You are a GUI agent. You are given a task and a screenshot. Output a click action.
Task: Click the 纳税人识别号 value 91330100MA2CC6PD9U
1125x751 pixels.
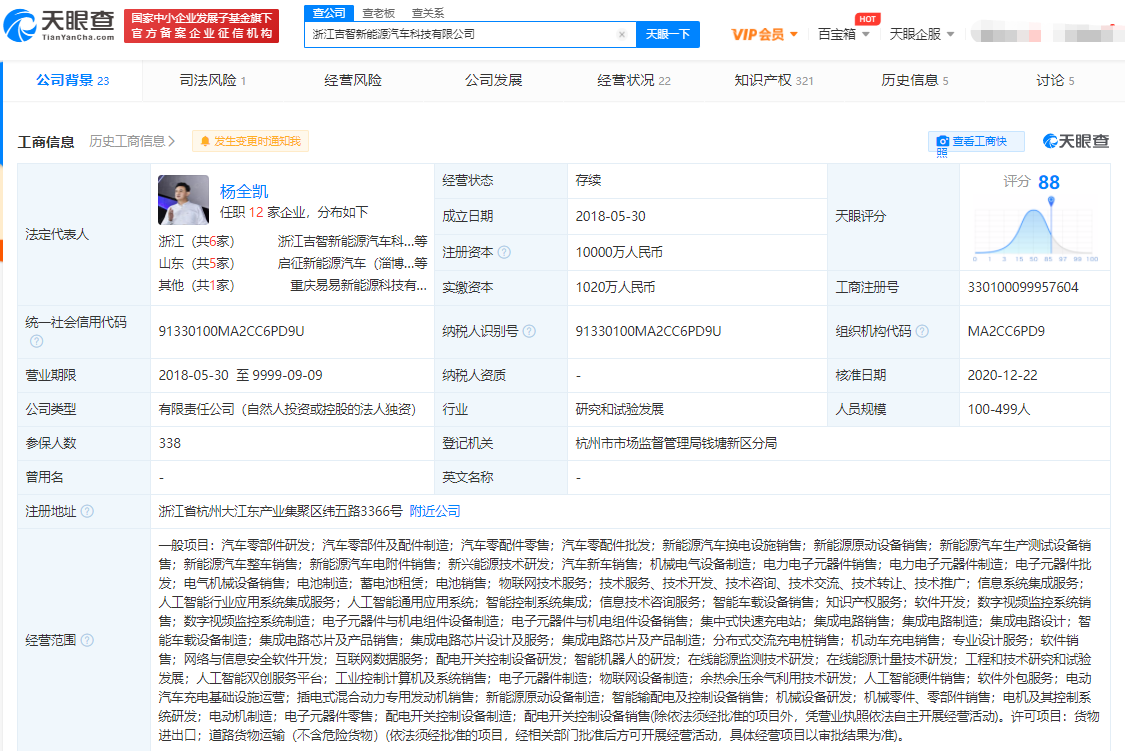(x=649, y=331)
